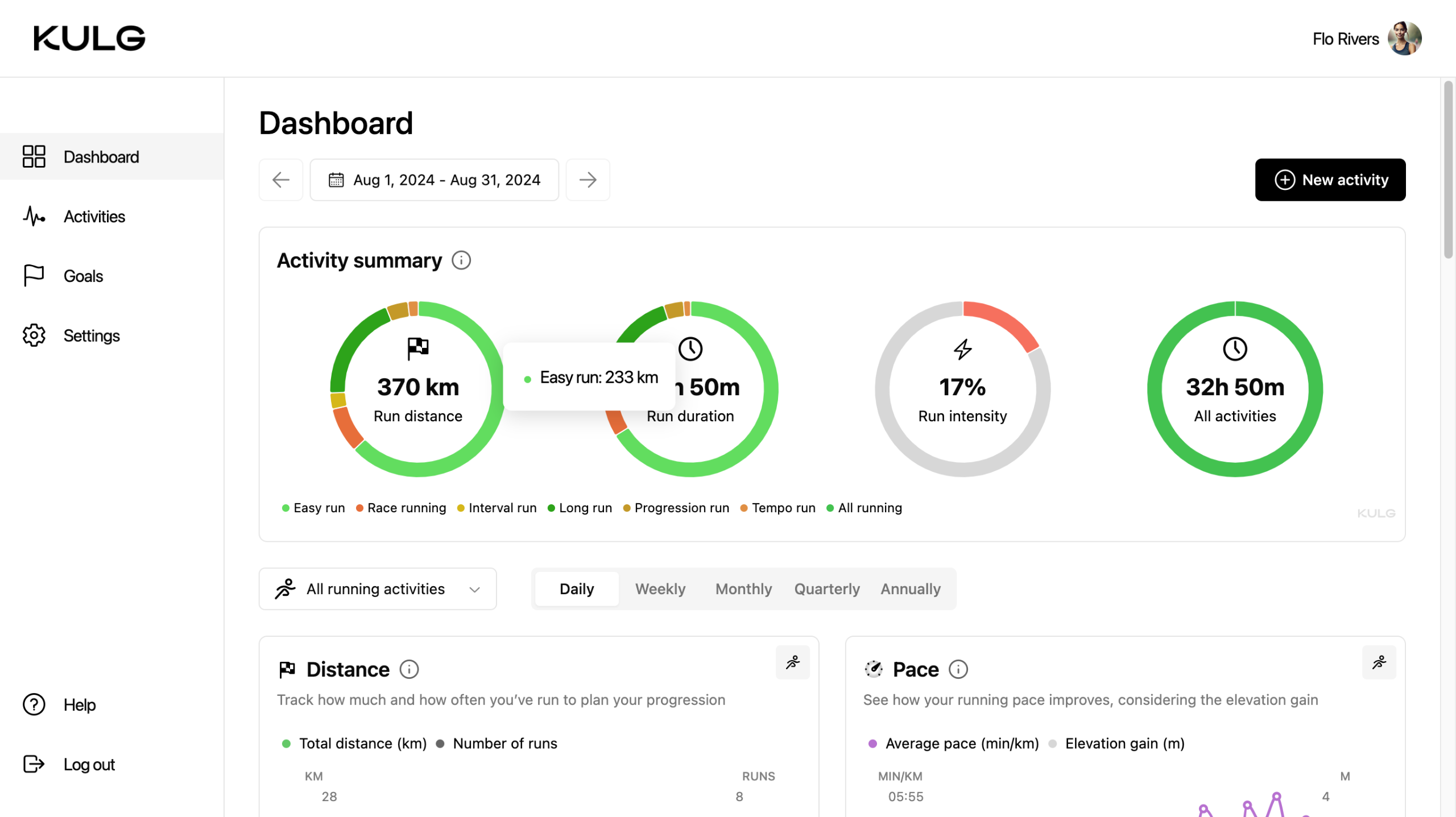The image size is (1456, 817).
Task: Open Activities in the sidebar
Action: (x=94, y=217)
